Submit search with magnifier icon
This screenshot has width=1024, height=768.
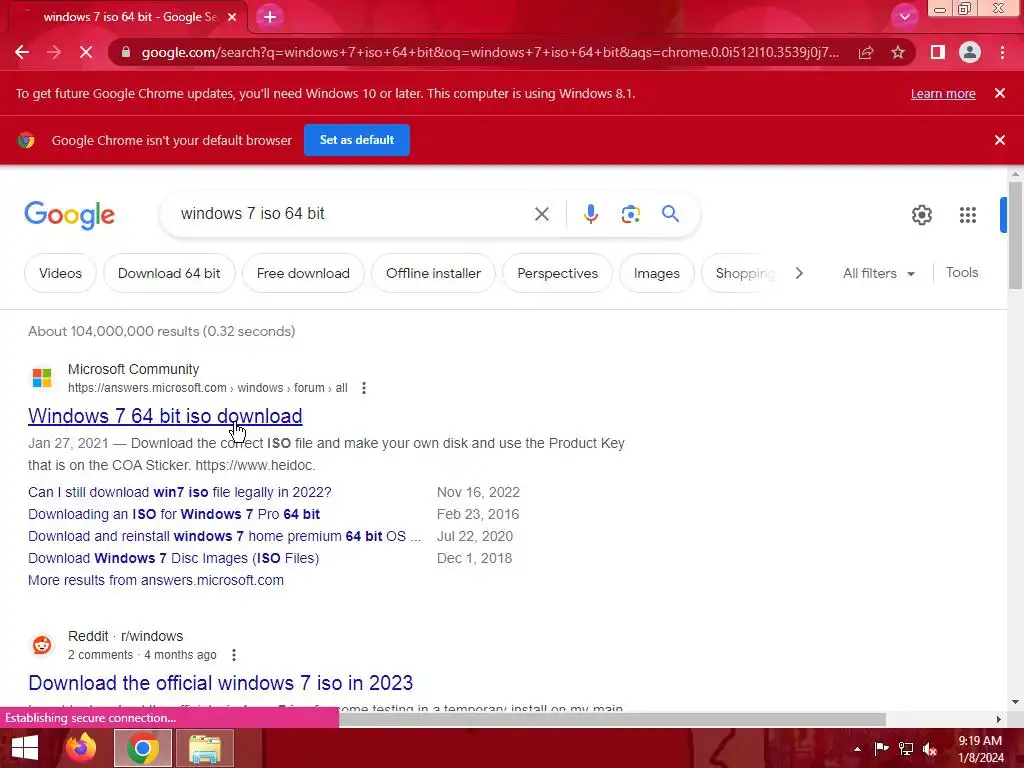click(670, 214)
